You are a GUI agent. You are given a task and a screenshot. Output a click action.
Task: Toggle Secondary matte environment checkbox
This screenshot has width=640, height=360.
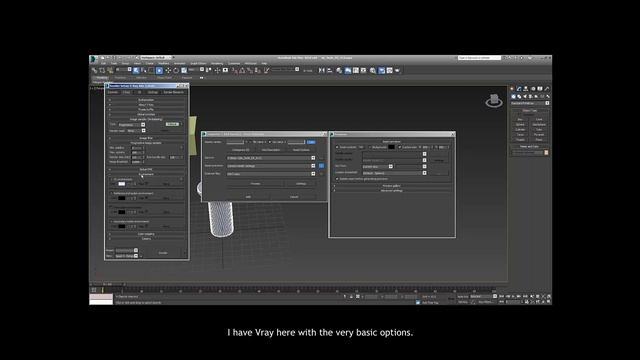point(112,222)
